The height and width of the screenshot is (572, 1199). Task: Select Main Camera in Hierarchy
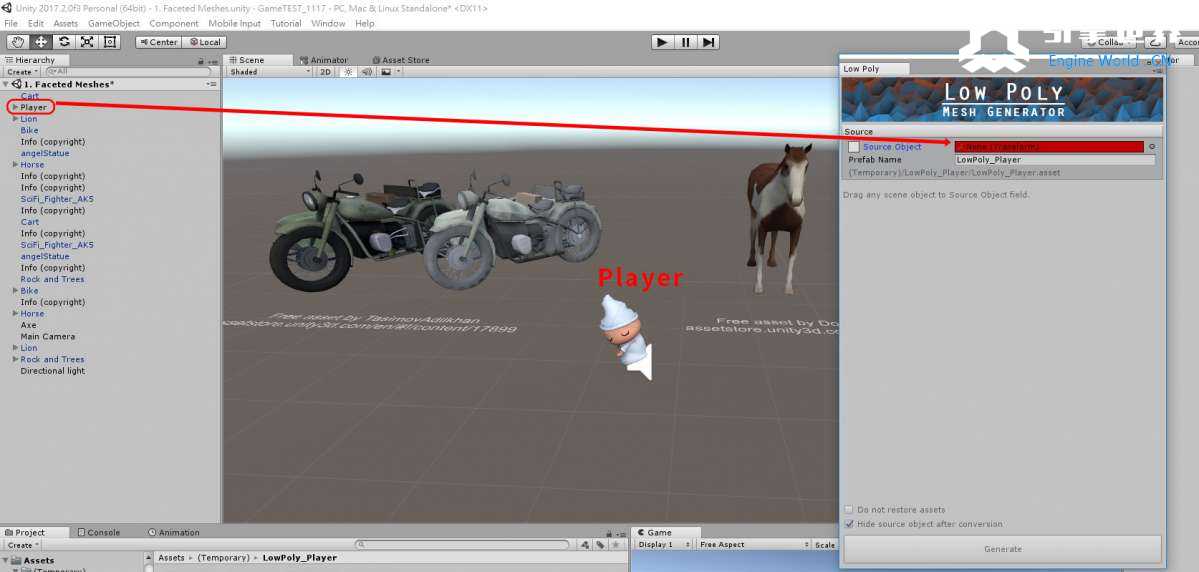click(47, 336)
